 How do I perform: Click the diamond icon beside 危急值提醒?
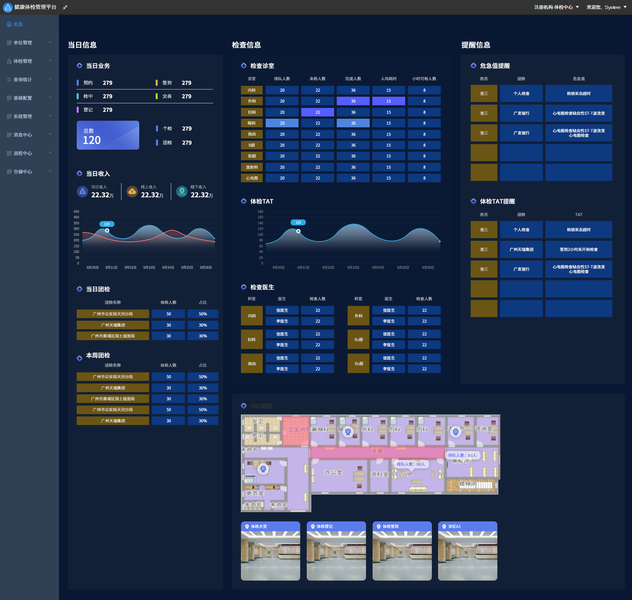coord(473,65)
